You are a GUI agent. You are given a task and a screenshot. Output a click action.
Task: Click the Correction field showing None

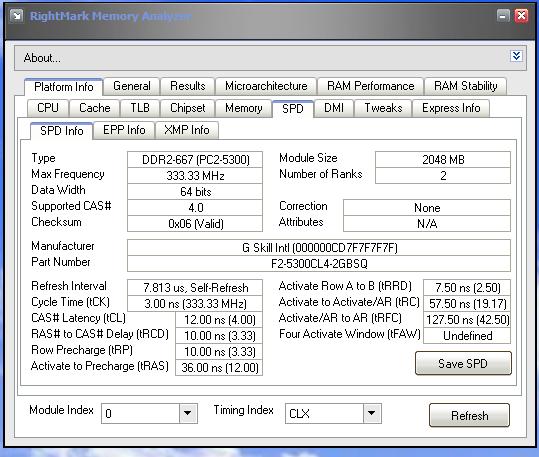(427, 208)
